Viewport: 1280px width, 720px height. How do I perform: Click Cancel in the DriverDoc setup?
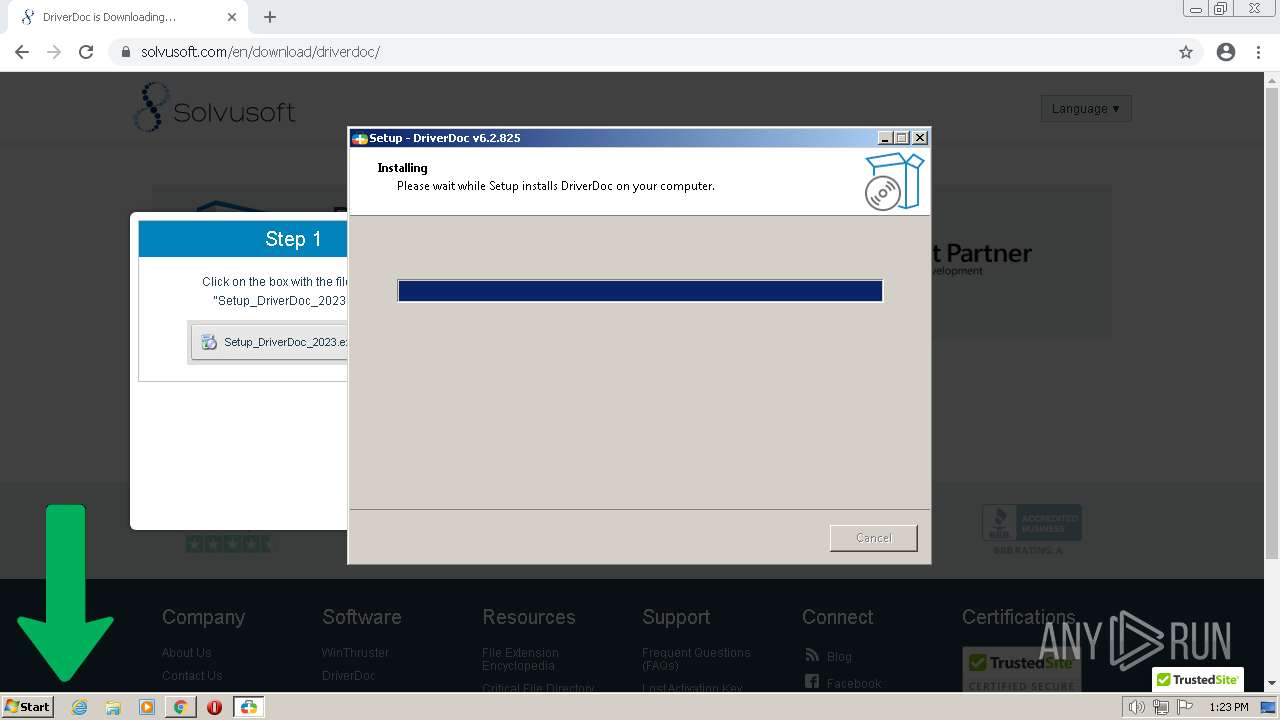point(873,538)
